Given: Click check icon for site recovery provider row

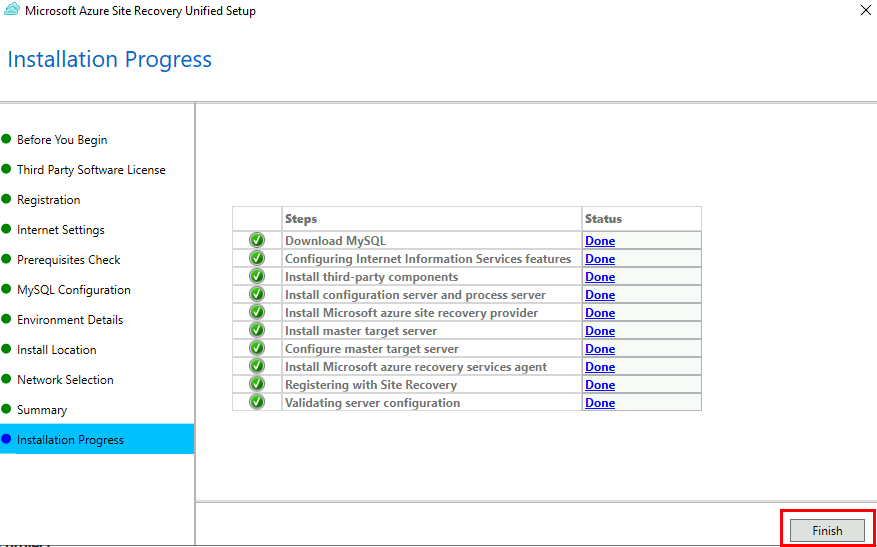Looking at the screenshot, I should coord(257,313).
